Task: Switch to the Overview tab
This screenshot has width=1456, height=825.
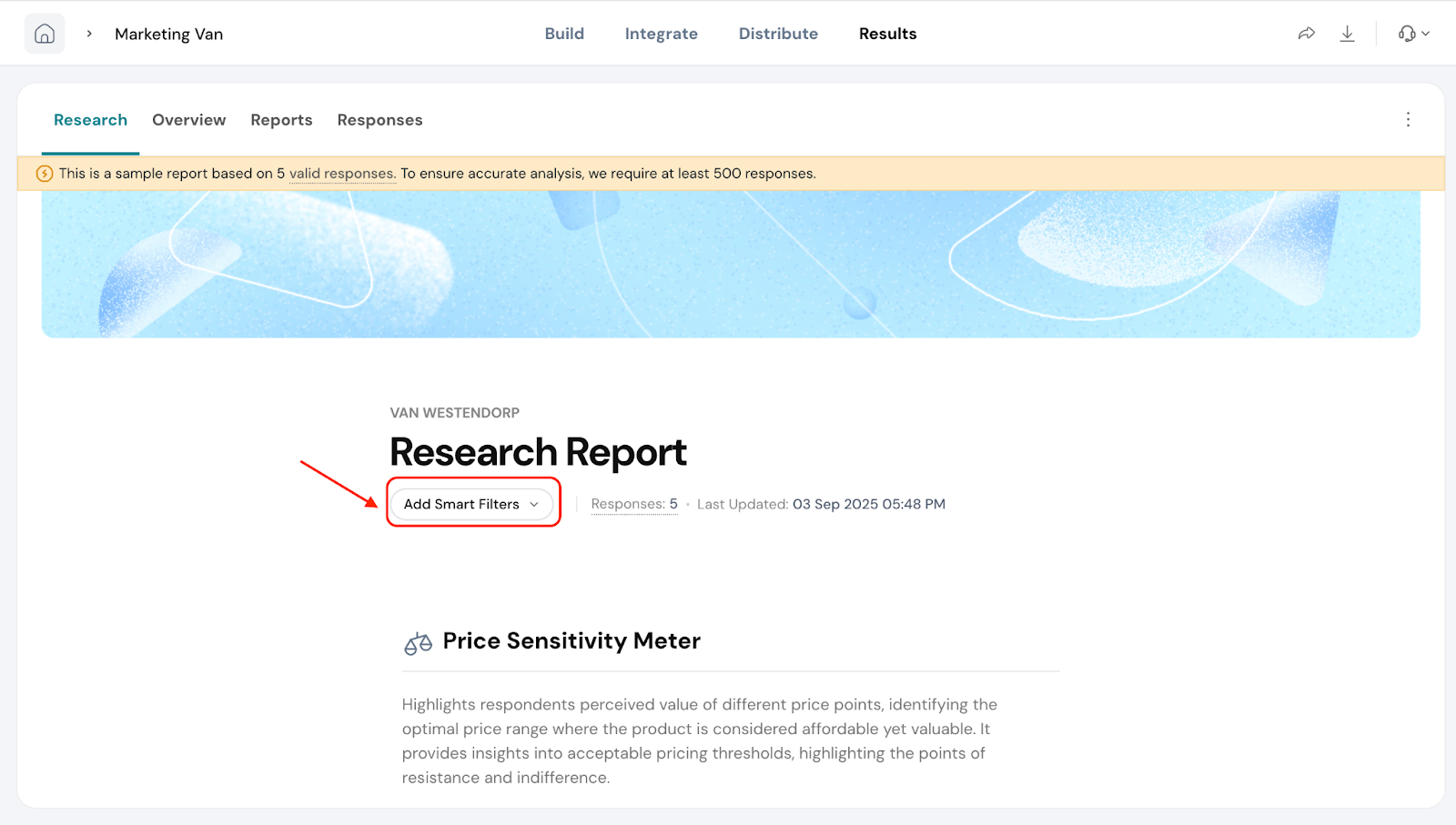Action: click(188, 120)
